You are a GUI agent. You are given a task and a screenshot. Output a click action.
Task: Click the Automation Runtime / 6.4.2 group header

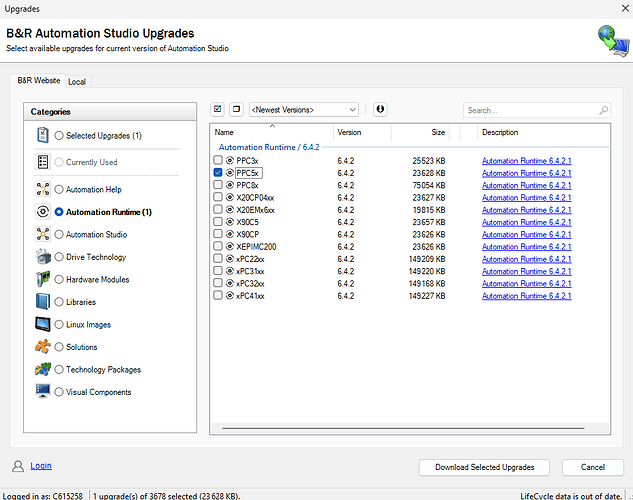(269, 147)
